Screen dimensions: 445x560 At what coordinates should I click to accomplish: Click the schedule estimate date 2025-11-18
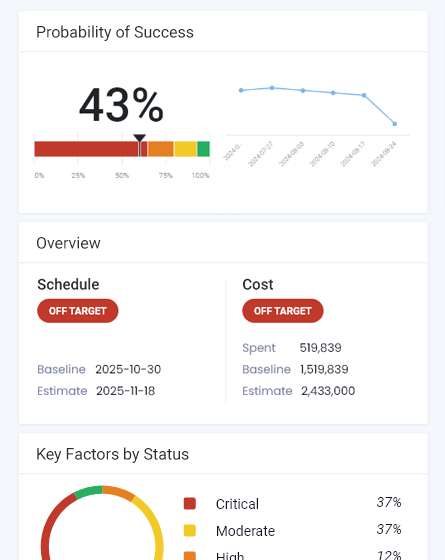click(125, 391)
